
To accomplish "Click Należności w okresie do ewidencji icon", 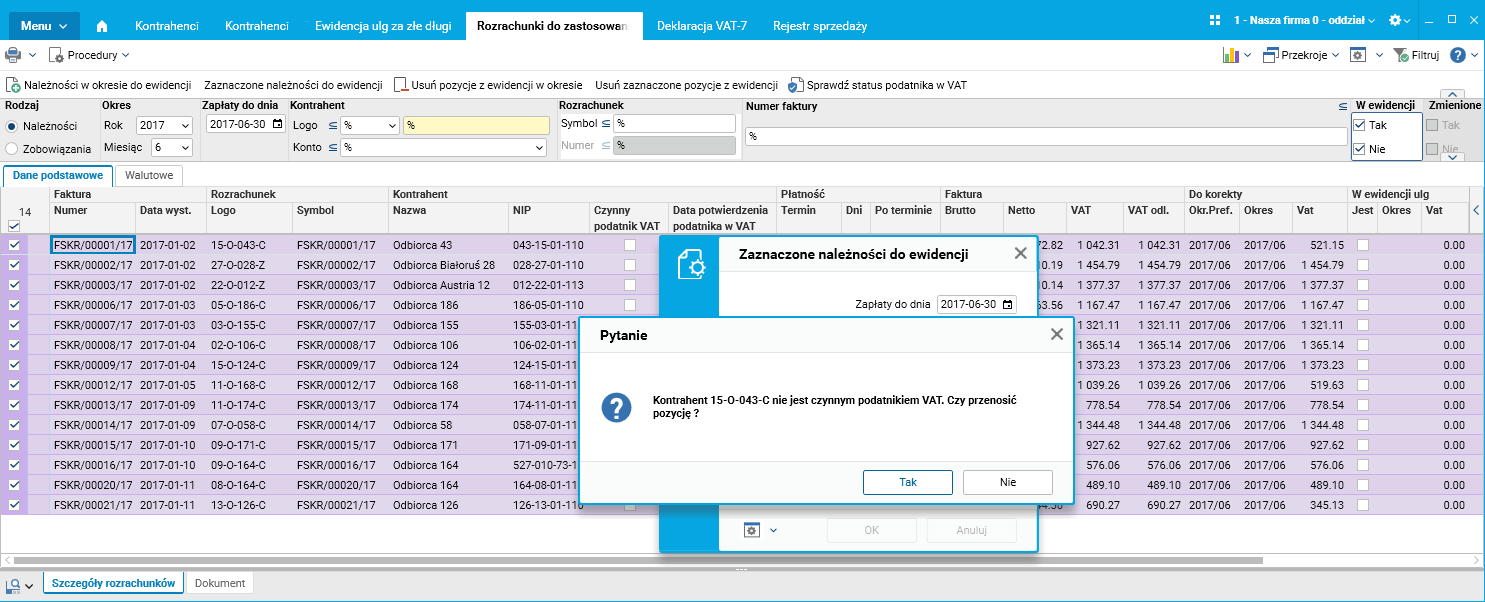I will point(14,86).
